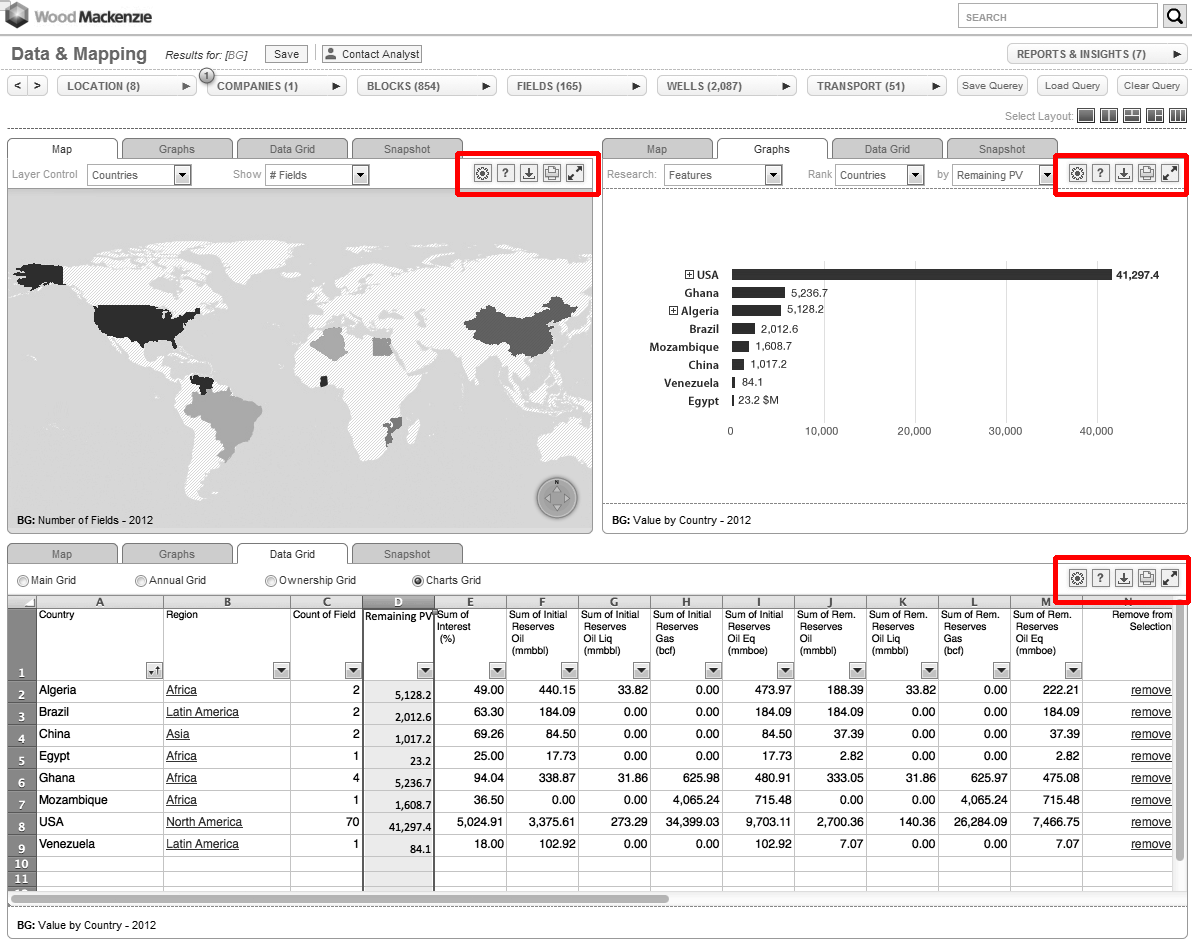Image resolution: width=1192 pixels, height=944 pixels.
Task: Expand Data Grid panel to full screen
Action: pos(1171,578)
